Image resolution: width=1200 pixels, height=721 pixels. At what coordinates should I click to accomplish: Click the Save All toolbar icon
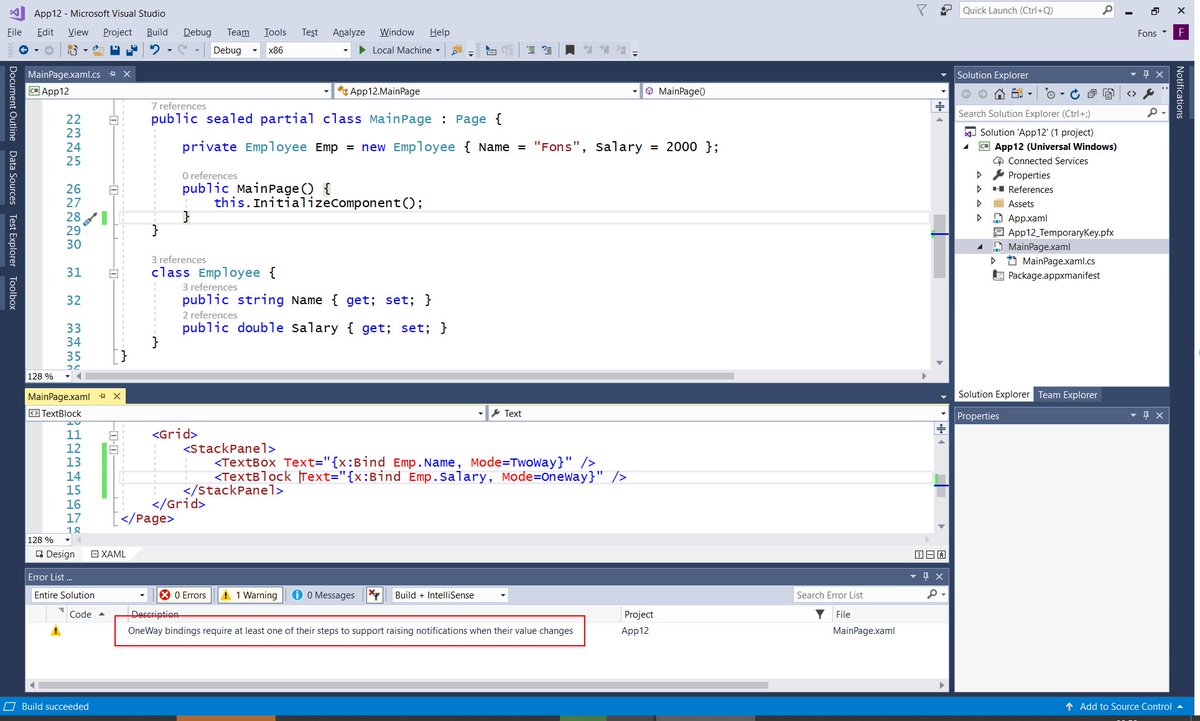tap(135, 49)
